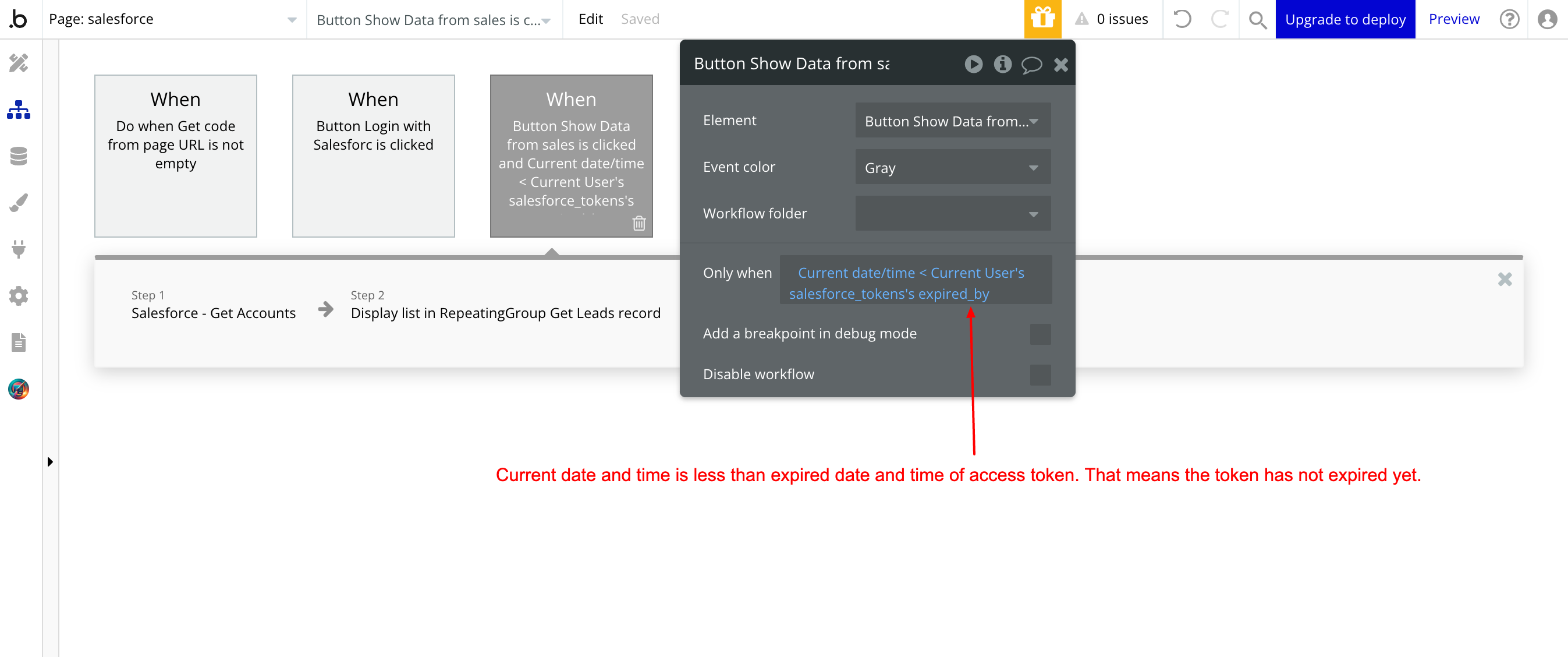Close the Button Show Data property panel
1568x657 pixels.
(x=1061, y=65)
